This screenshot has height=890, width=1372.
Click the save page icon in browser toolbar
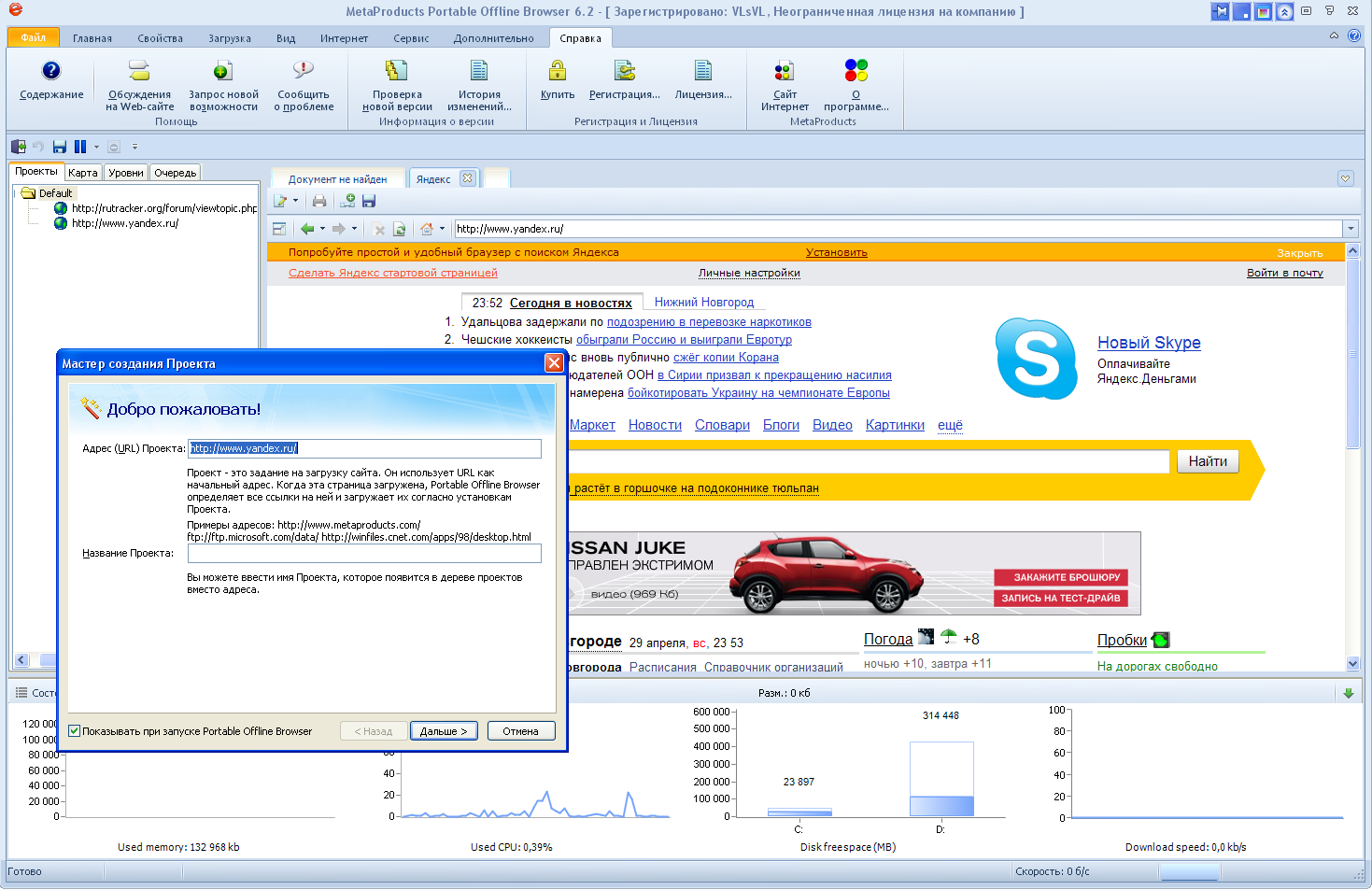click(369, 201)
